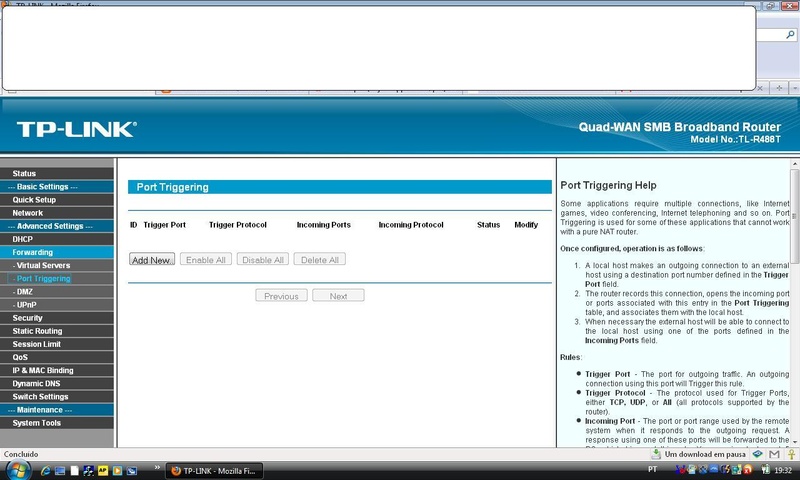Click the yellow ankh status bar icon

791,454
